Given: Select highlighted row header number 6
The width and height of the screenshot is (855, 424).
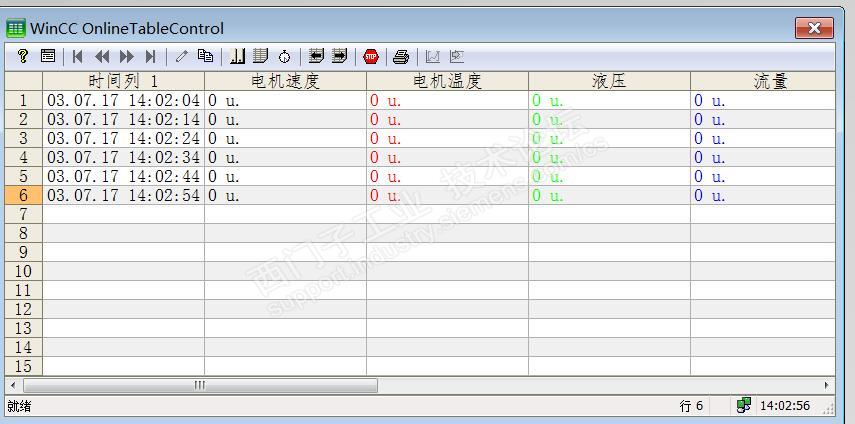Looking at the screenshot, I should pyautogui.click(x=23, y=195).
